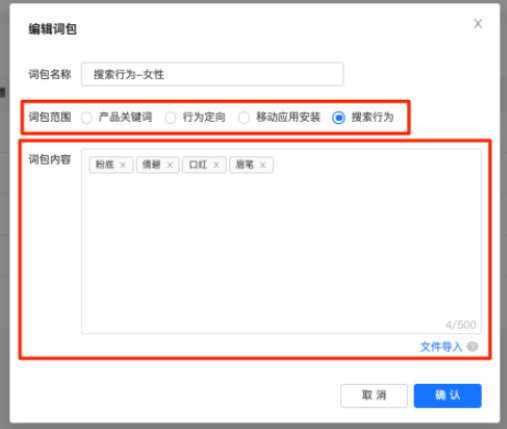Click the 词包名称 input field
Viewport: 507px width, 429px height.
point(212,74)
